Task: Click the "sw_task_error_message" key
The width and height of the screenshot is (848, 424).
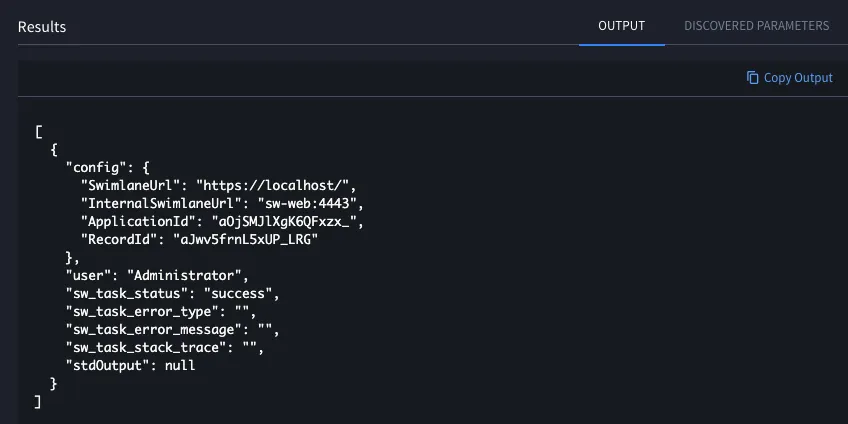Action: (x=153, y=330)
